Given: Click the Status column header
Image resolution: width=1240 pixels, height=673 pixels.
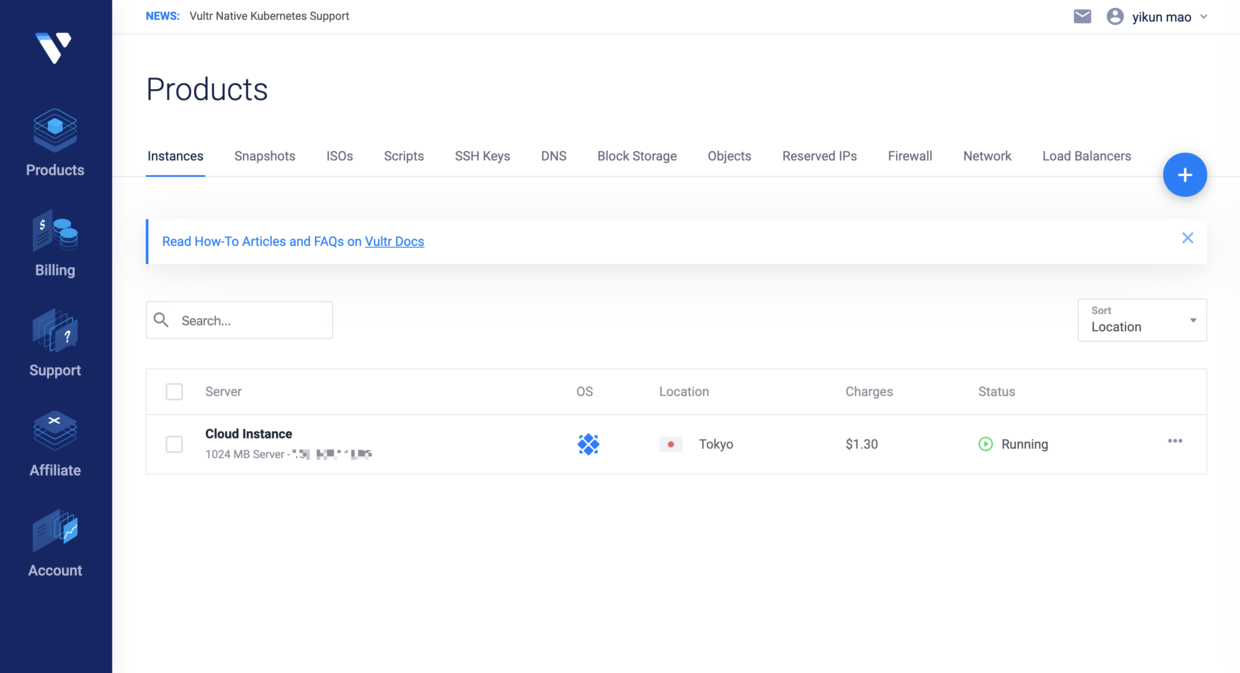Looking at the screenshot, I should coord(996,391).
